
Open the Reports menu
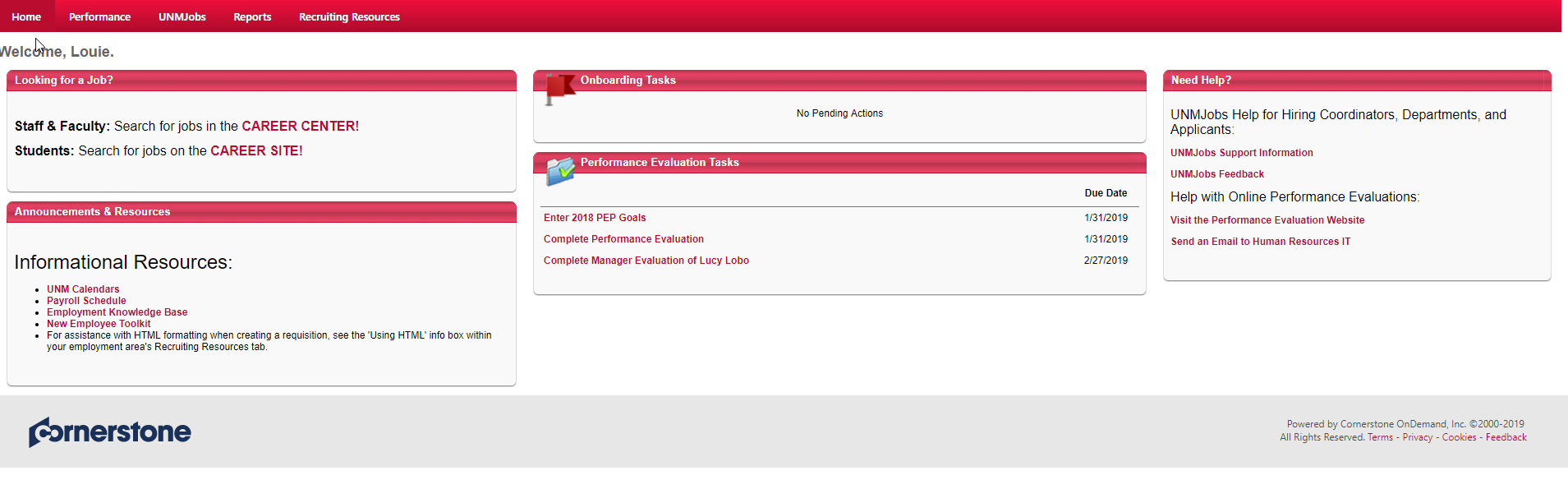tap(252, 16)
